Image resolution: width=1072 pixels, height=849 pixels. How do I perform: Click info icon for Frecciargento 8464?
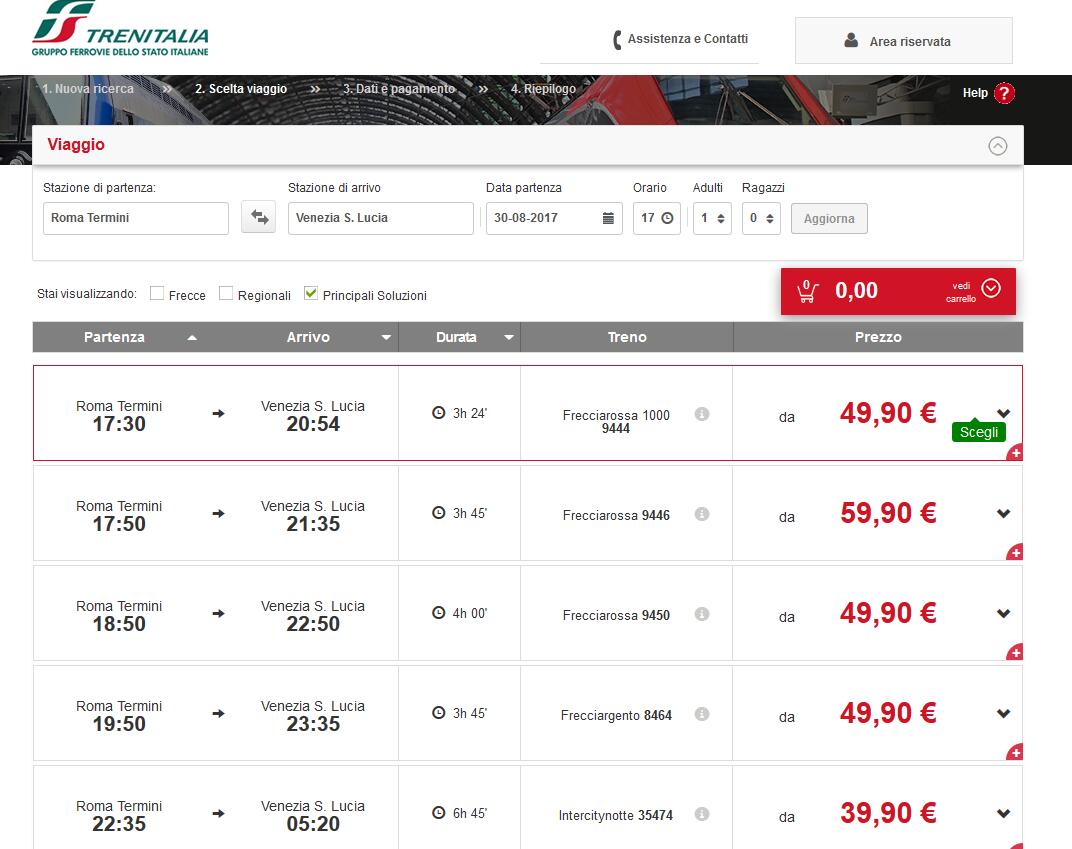702,714
